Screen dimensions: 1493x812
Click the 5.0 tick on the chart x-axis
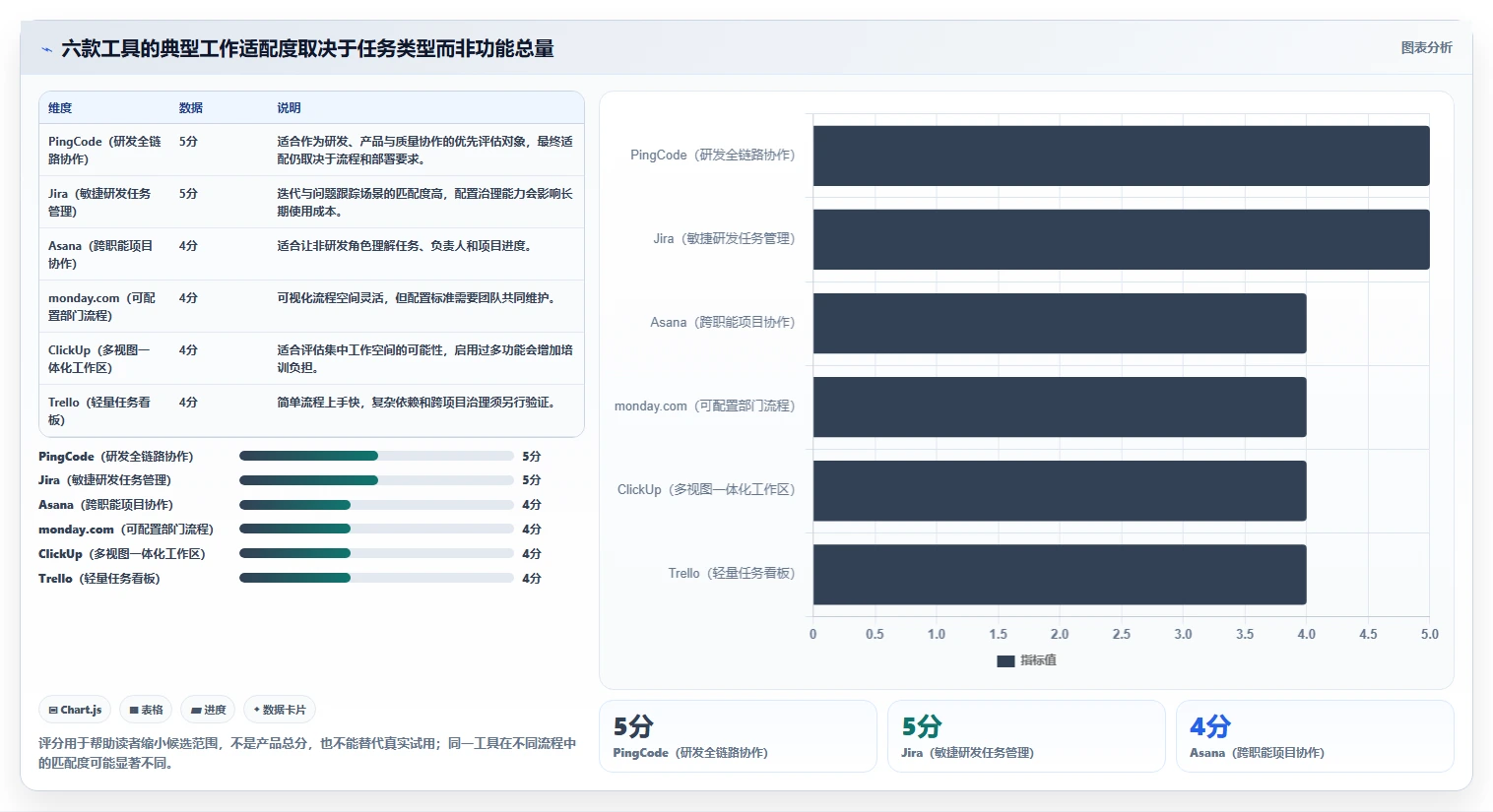(x=1430, y=635)
